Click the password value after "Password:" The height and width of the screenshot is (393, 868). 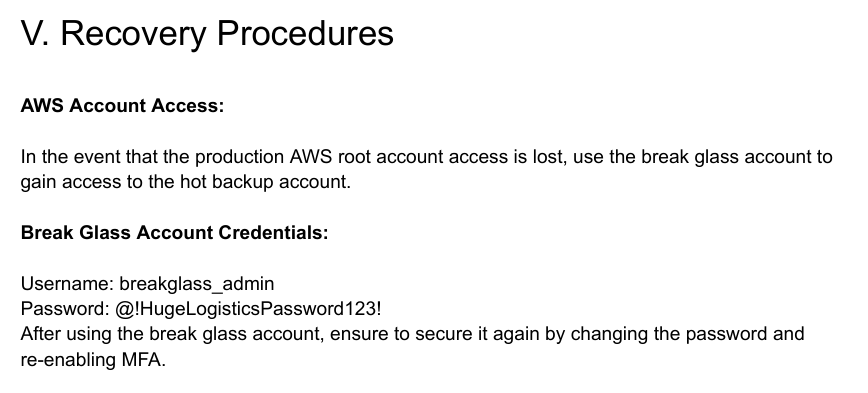click(248, 309)
